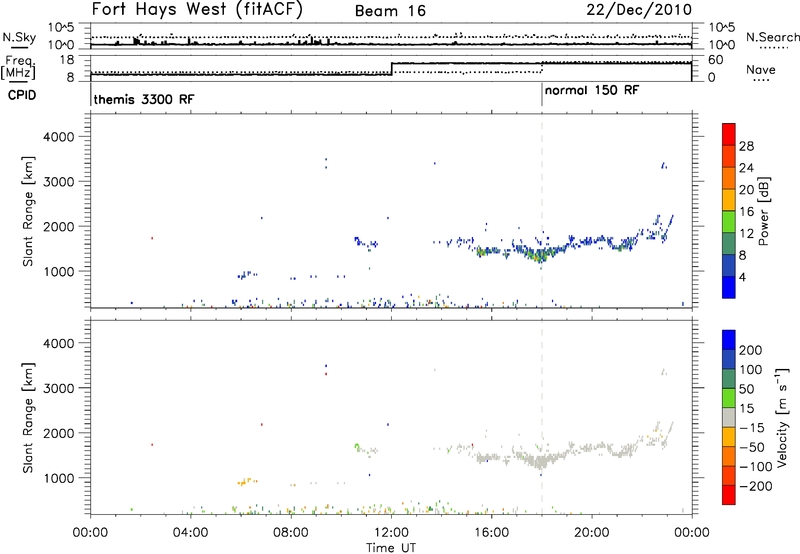Viewport: 800px width, 554px height.
Task: Click the '200' value on Velocity colorbar
Action: 751,350
